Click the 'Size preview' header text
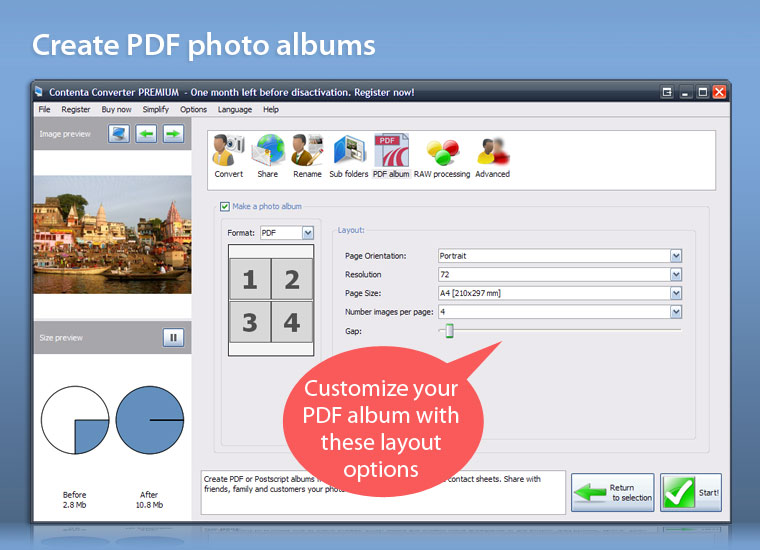 click(x=61, y=338)
